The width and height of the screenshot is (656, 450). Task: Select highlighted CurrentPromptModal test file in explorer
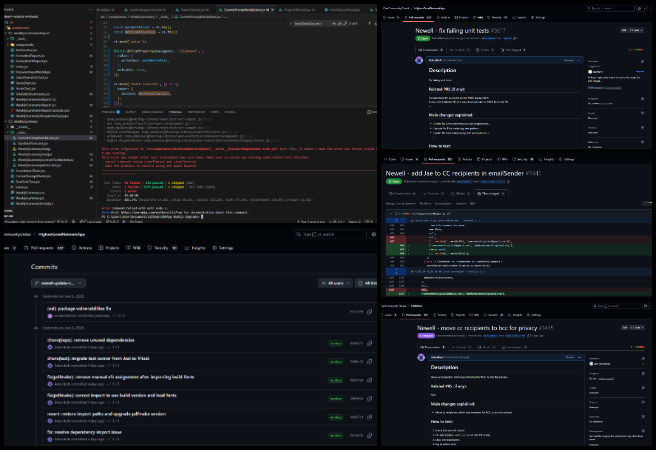pos(48,138)
